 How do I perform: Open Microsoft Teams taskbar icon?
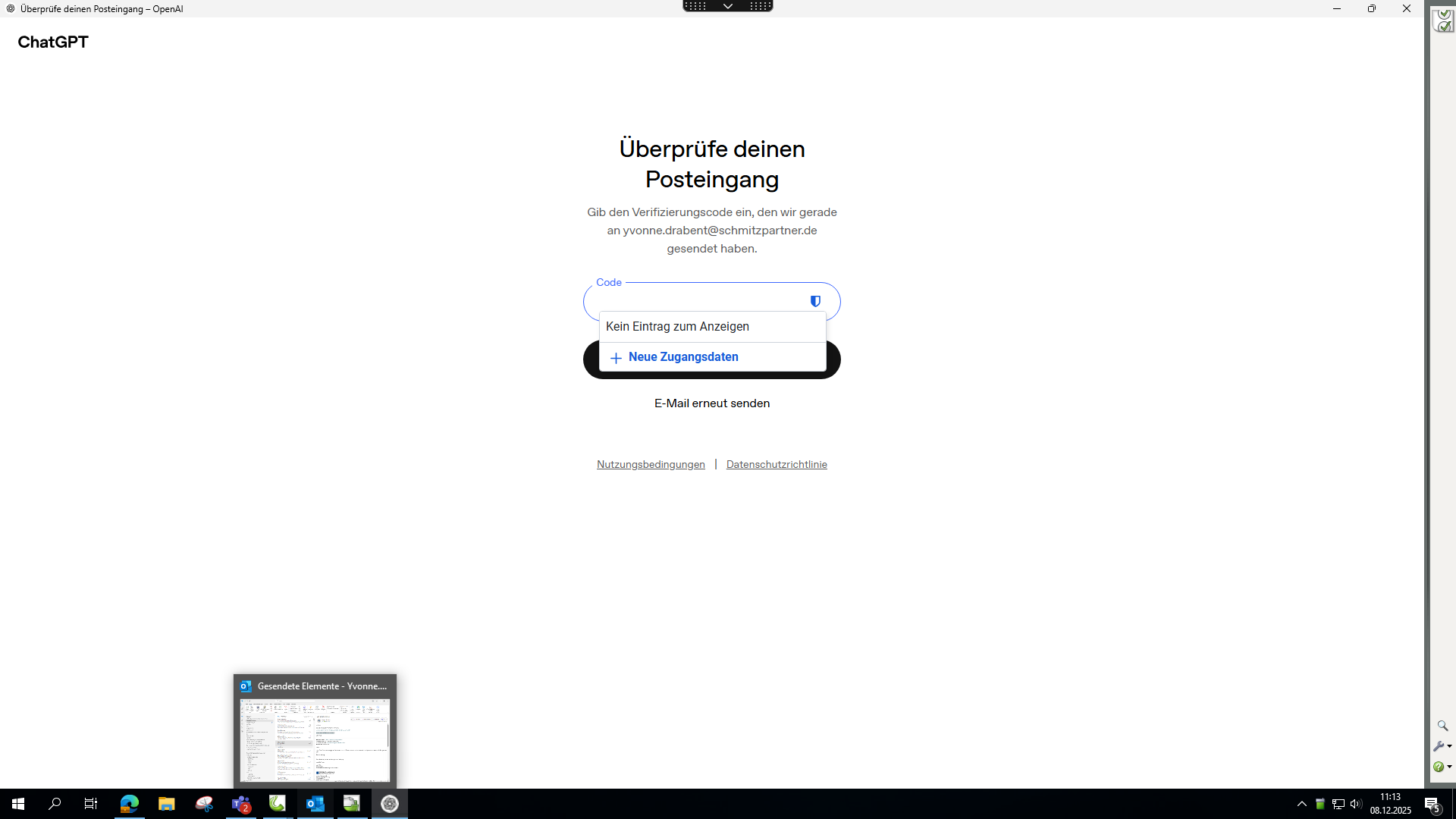pos(241,804)
